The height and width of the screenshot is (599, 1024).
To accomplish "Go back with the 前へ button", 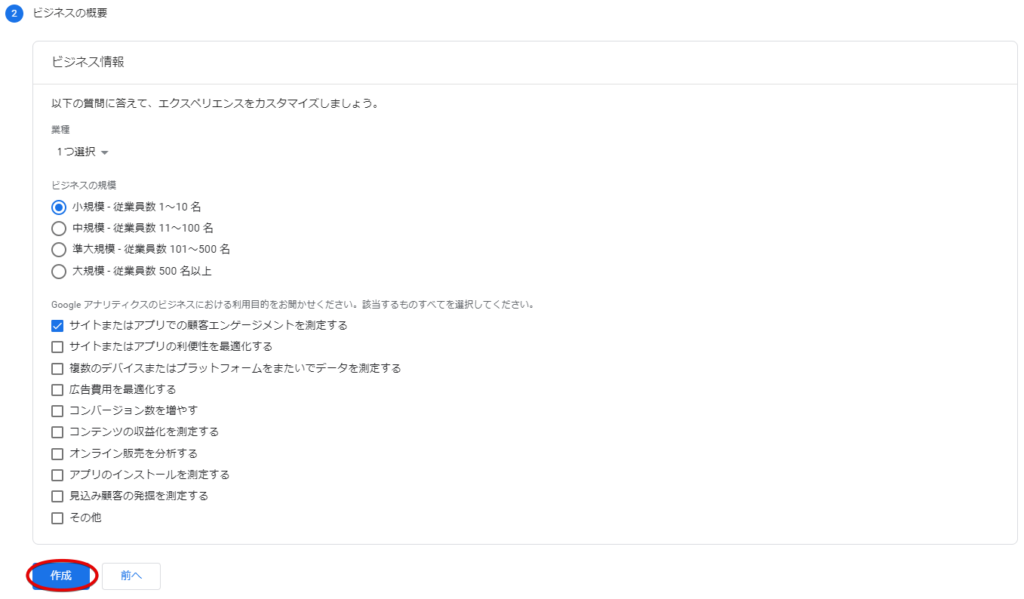I will click(x=131, y=575).
